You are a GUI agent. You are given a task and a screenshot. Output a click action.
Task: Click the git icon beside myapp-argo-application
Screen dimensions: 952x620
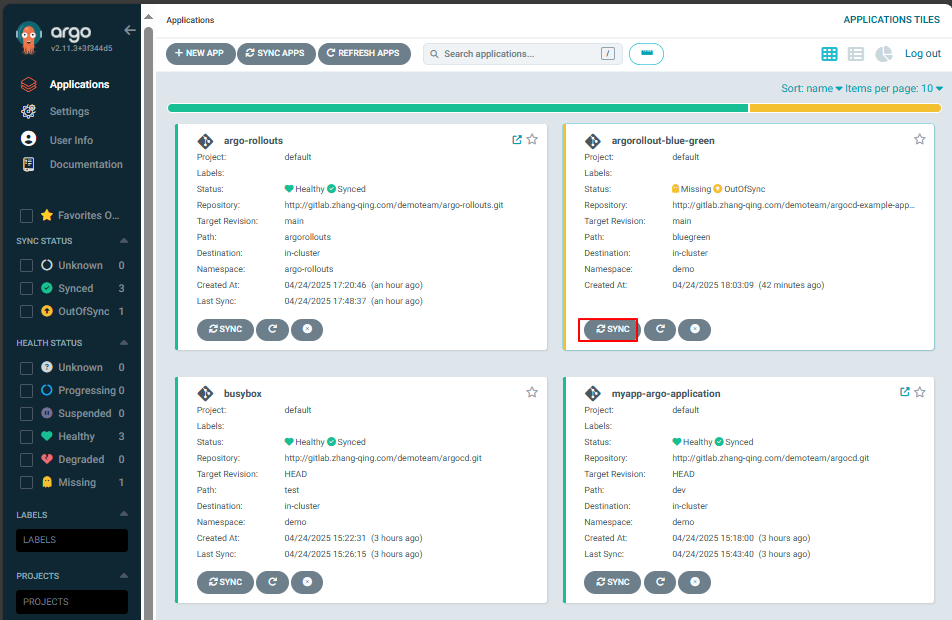pos(593,393)
